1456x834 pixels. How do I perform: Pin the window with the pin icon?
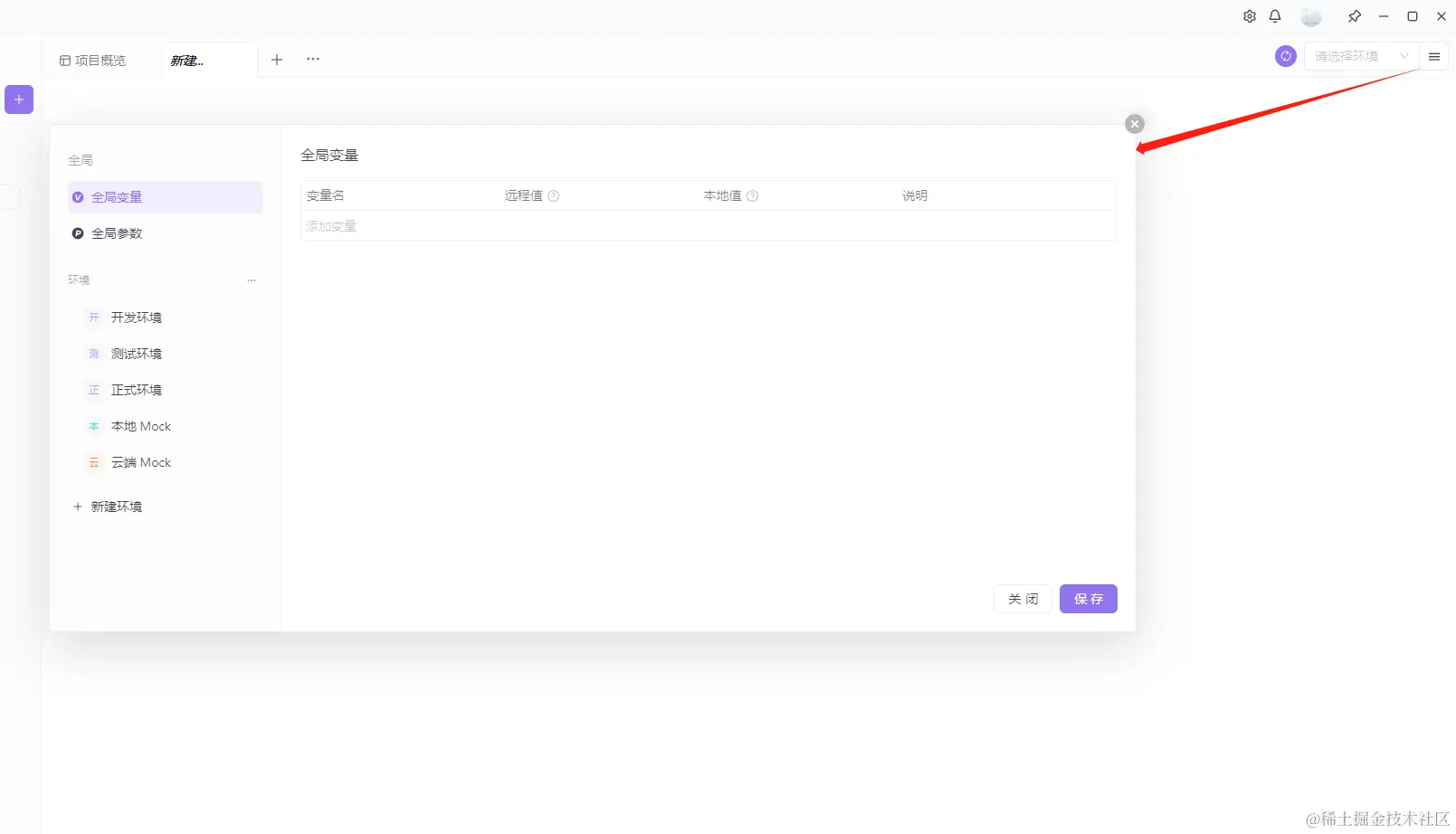[x=1355, y=16]
